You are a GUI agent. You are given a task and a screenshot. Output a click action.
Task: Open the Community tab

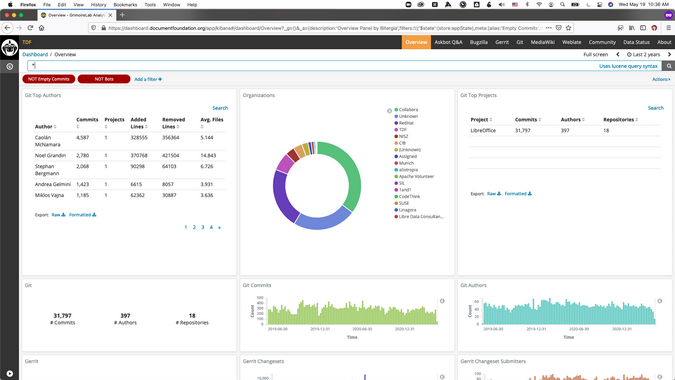click(x=602, y=42)
